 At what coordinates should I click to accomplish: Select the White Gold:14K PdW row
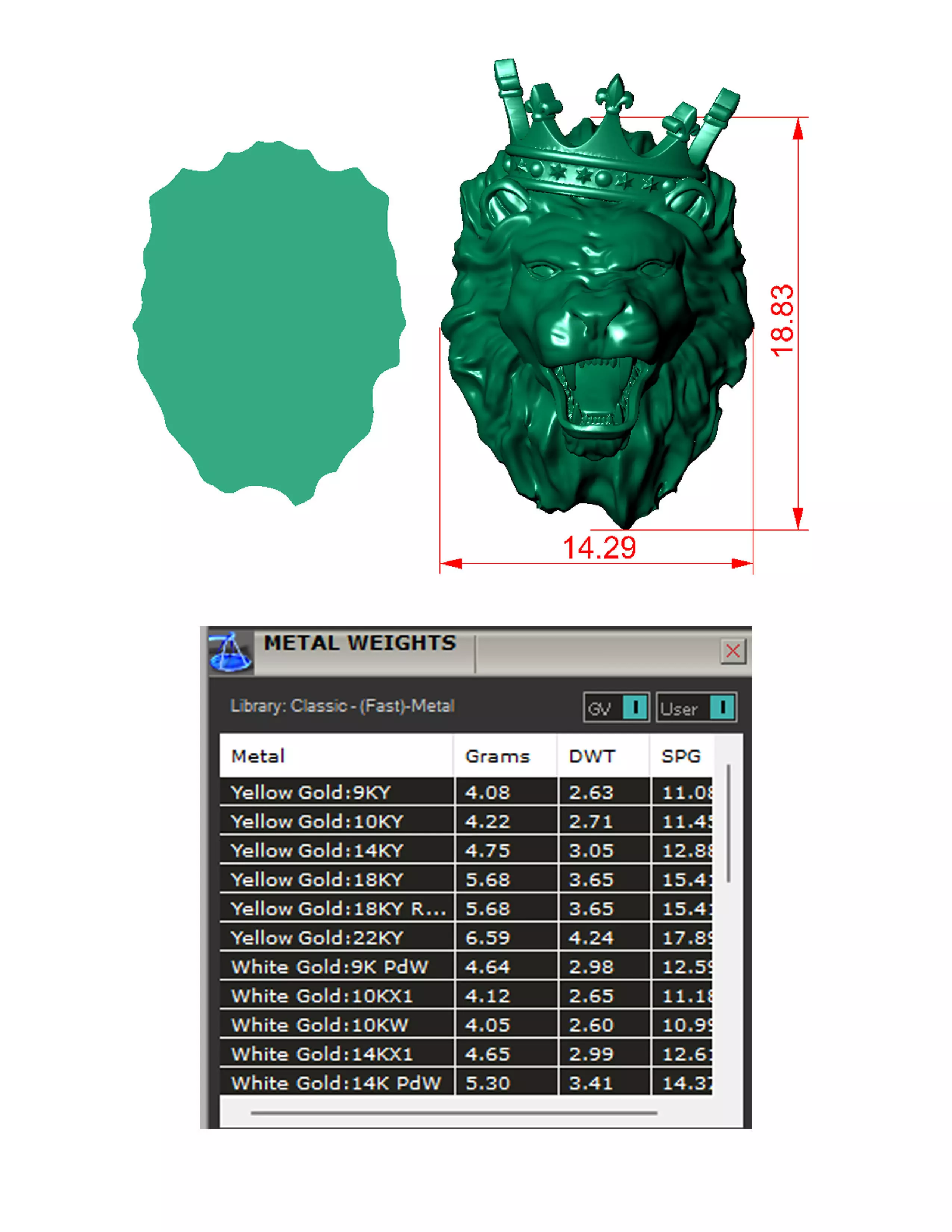[466, 1083]
